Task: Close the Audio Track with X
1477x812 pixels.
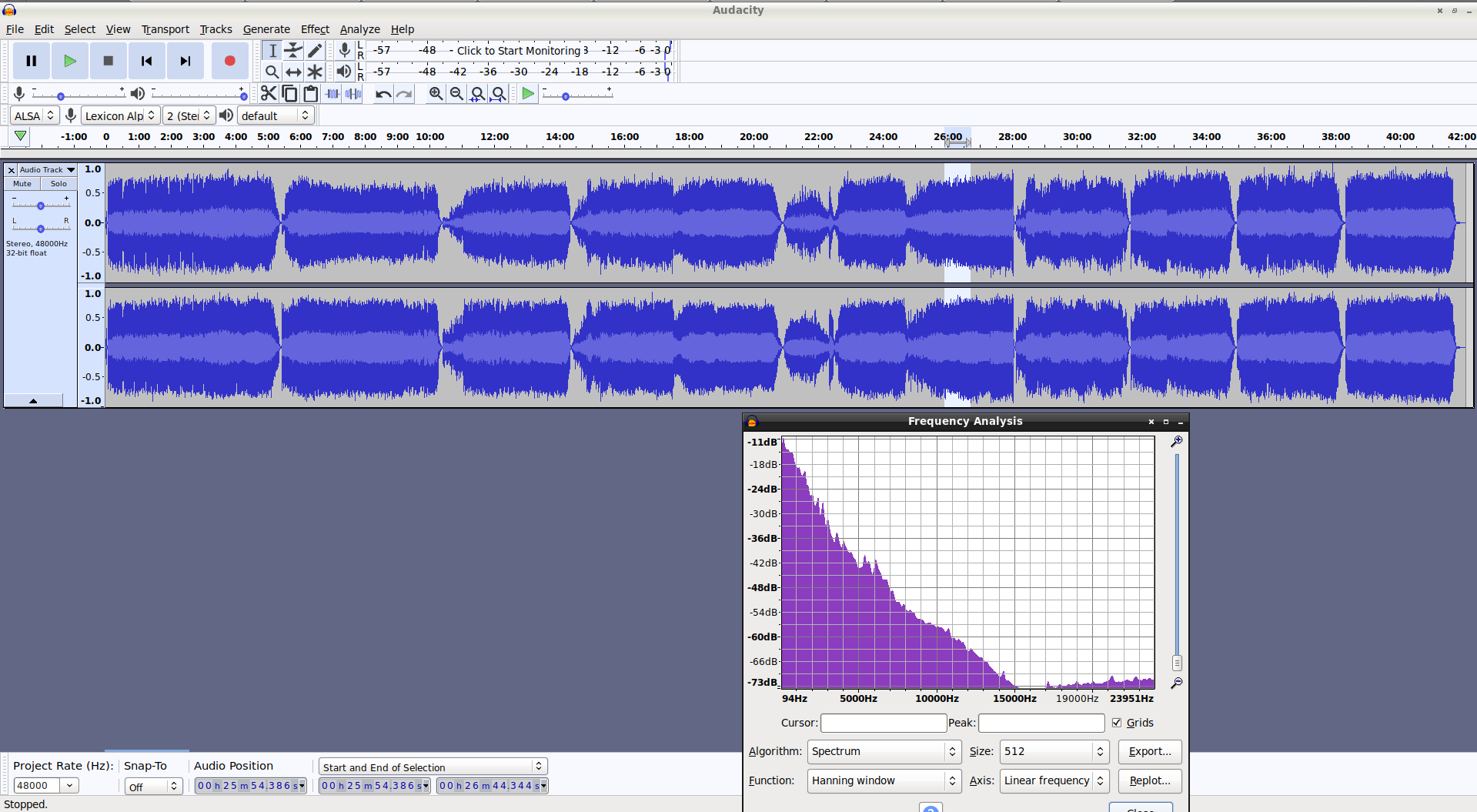Action: [x=11, y=170]
